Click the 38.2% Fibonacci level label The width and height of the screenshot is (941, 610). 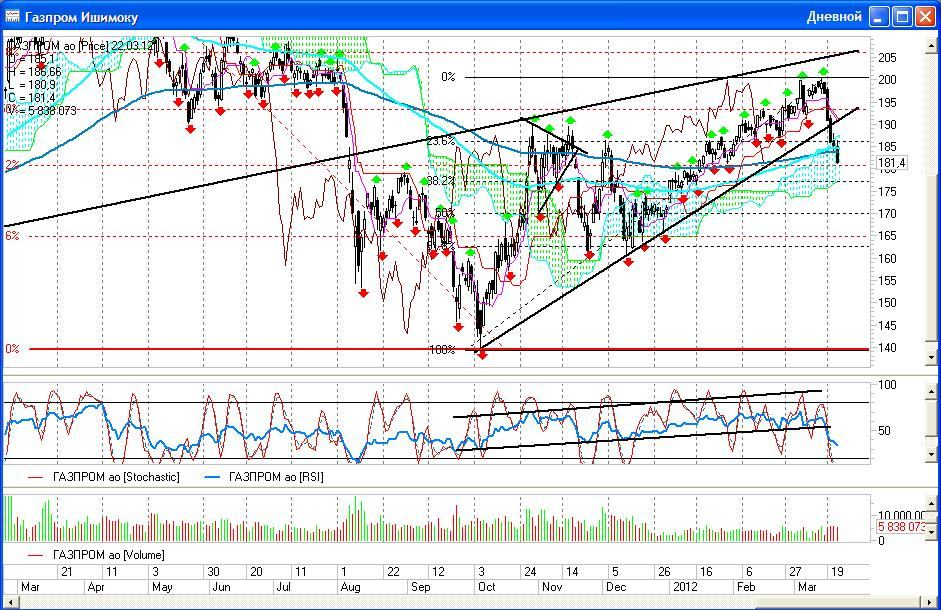pyautogui.click(x=441, y=181)
